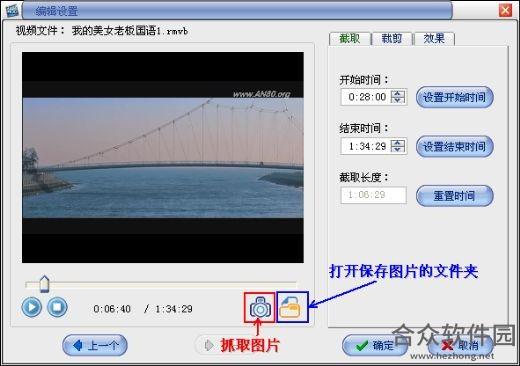Click the file name 我的美女老板国语1.rmvb
Viewport: 520px width, 366px height.
point(130,31)
